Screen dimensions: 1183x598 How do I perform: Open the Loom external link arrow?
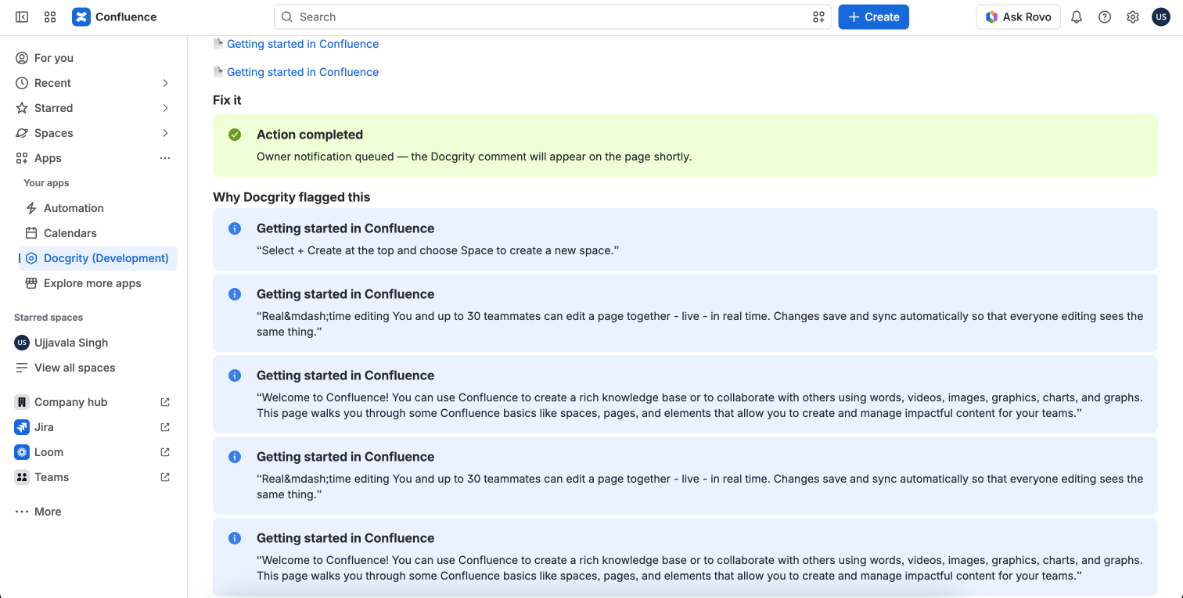[x=165, y=452]
